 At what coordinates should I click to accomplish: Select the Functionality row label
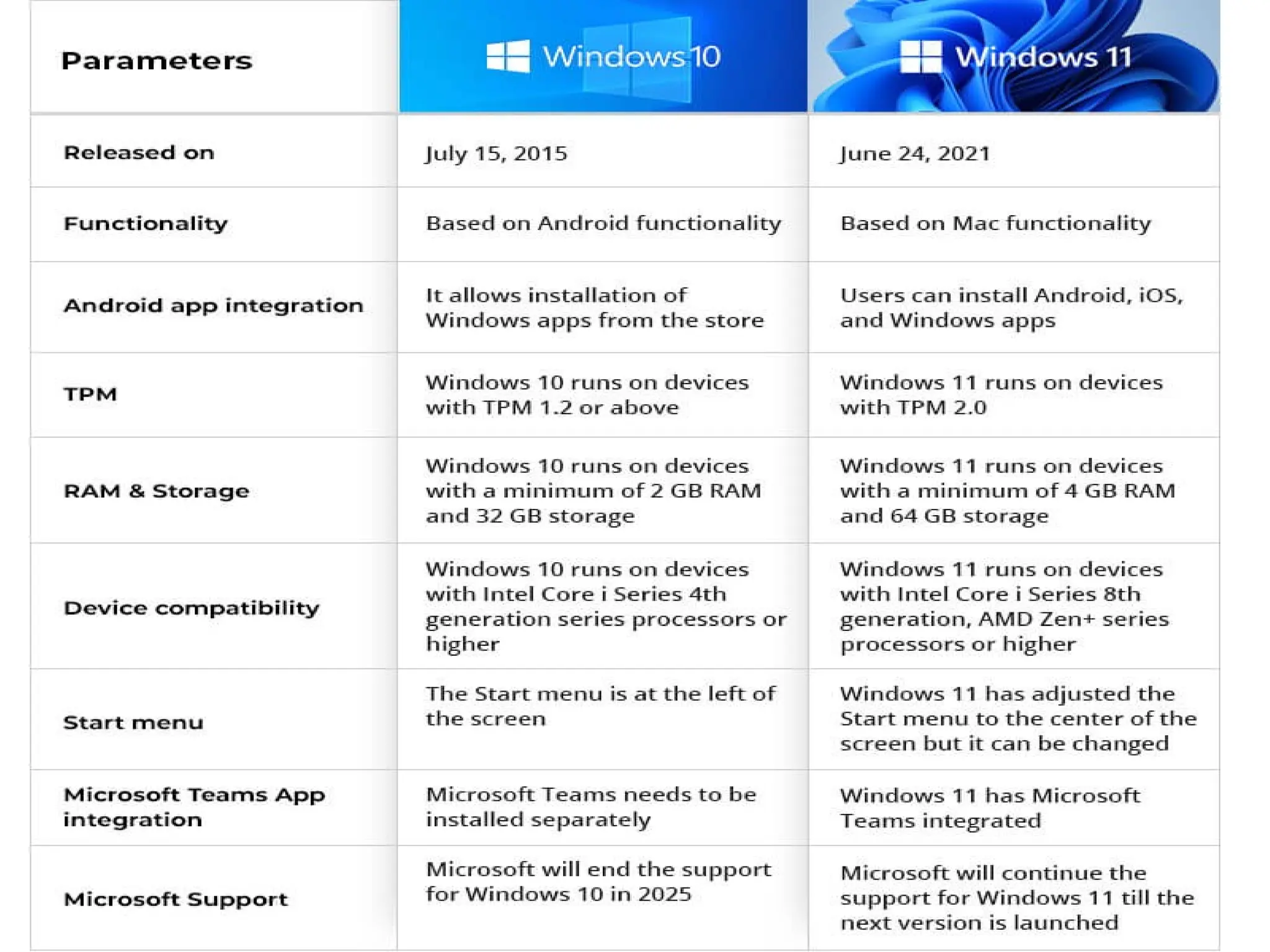[x=146, y=223]
